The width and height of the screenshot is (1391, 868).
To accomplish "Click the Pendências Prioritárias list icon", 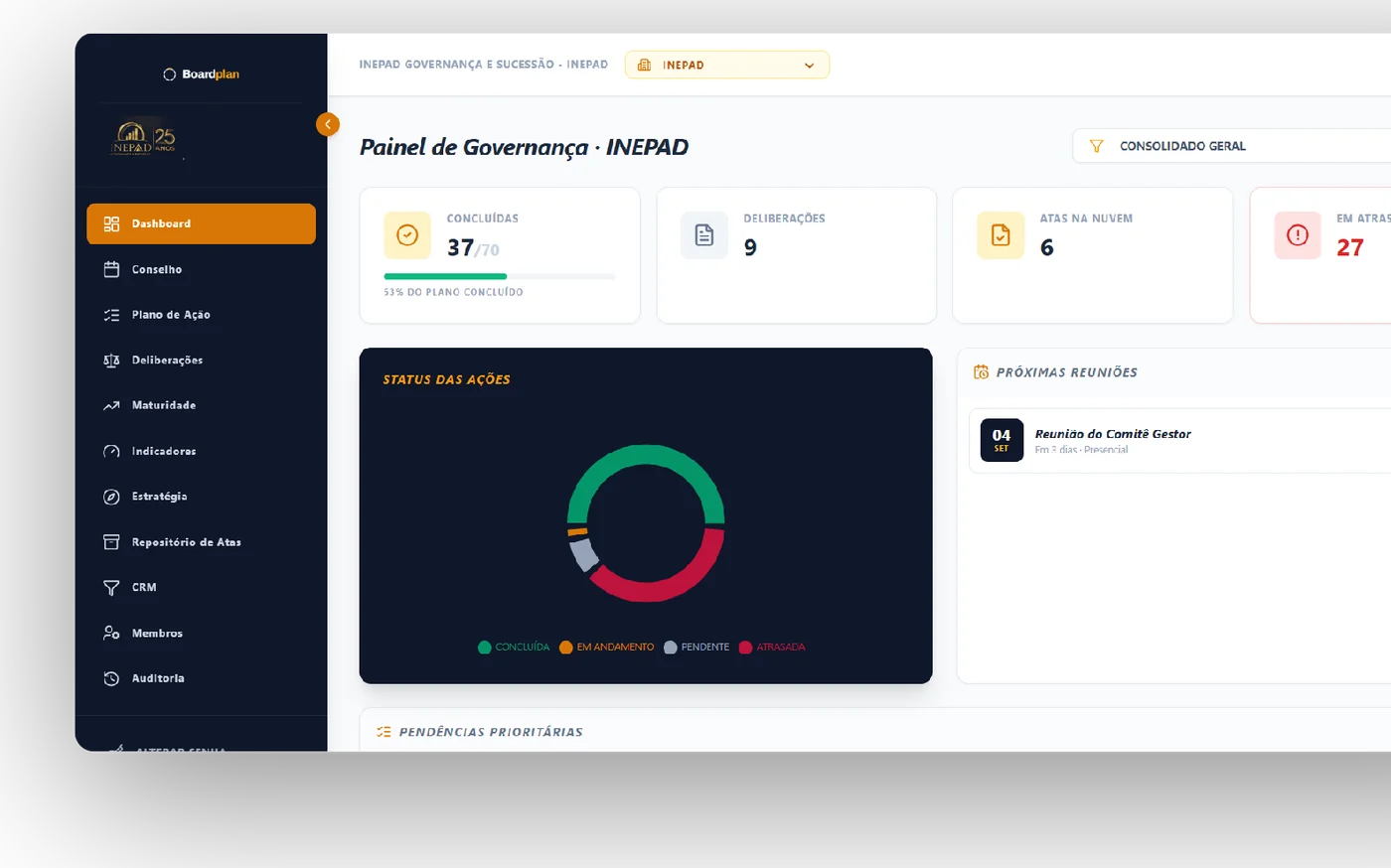I will point(384,732).
